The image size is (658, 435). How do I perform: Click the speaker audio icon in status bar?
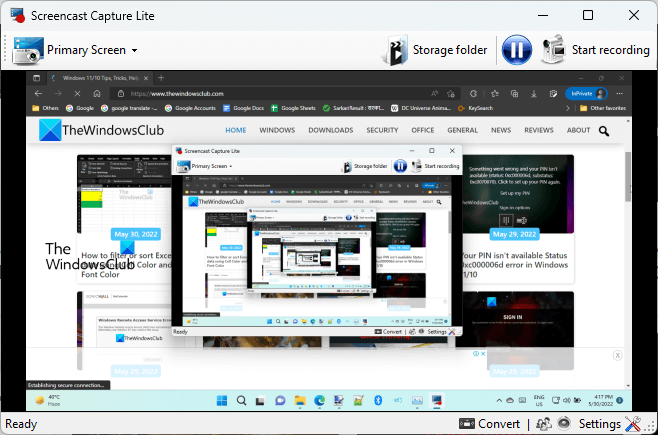coord(564,422)
